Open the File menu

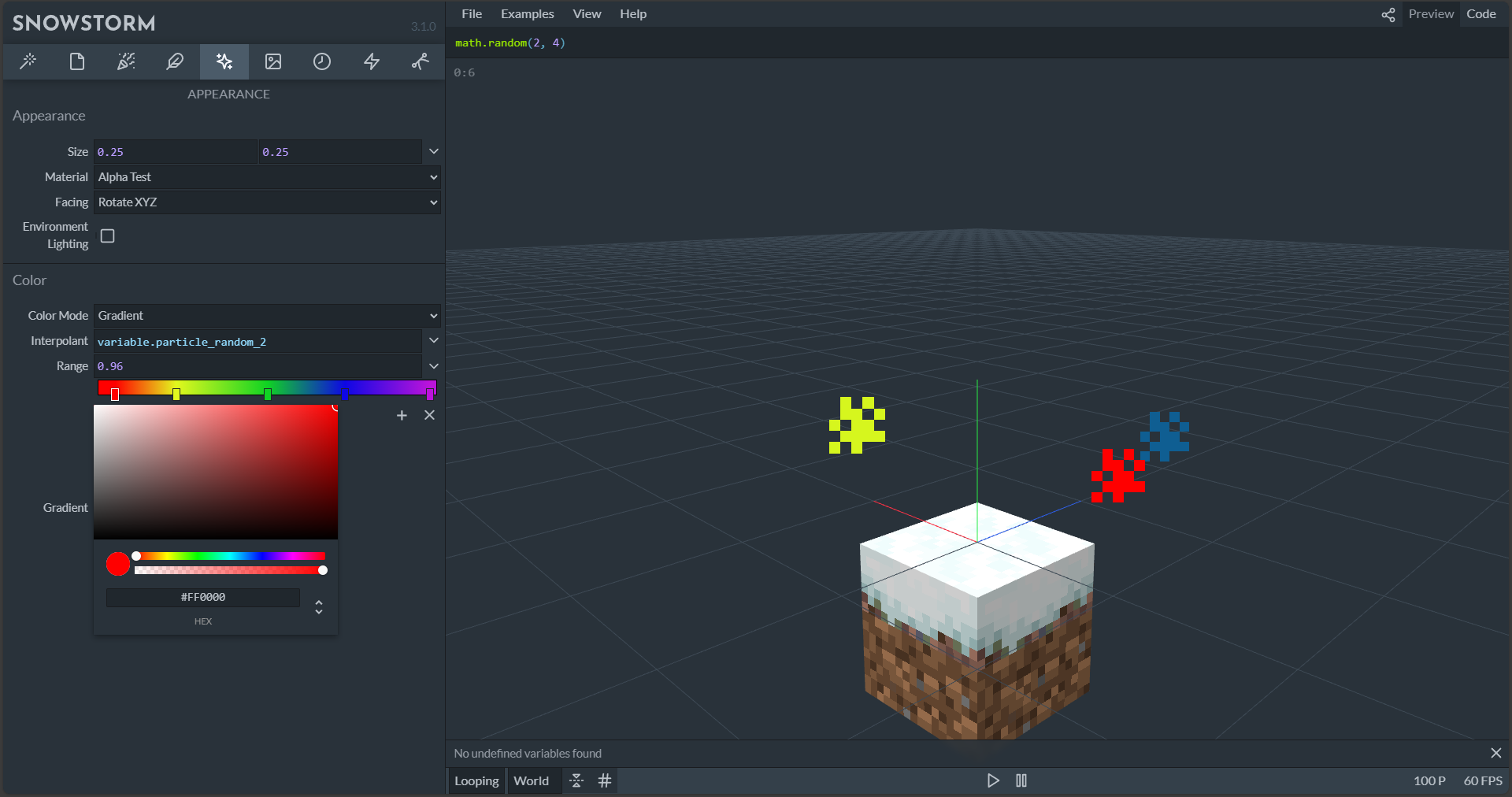point(472,14)
